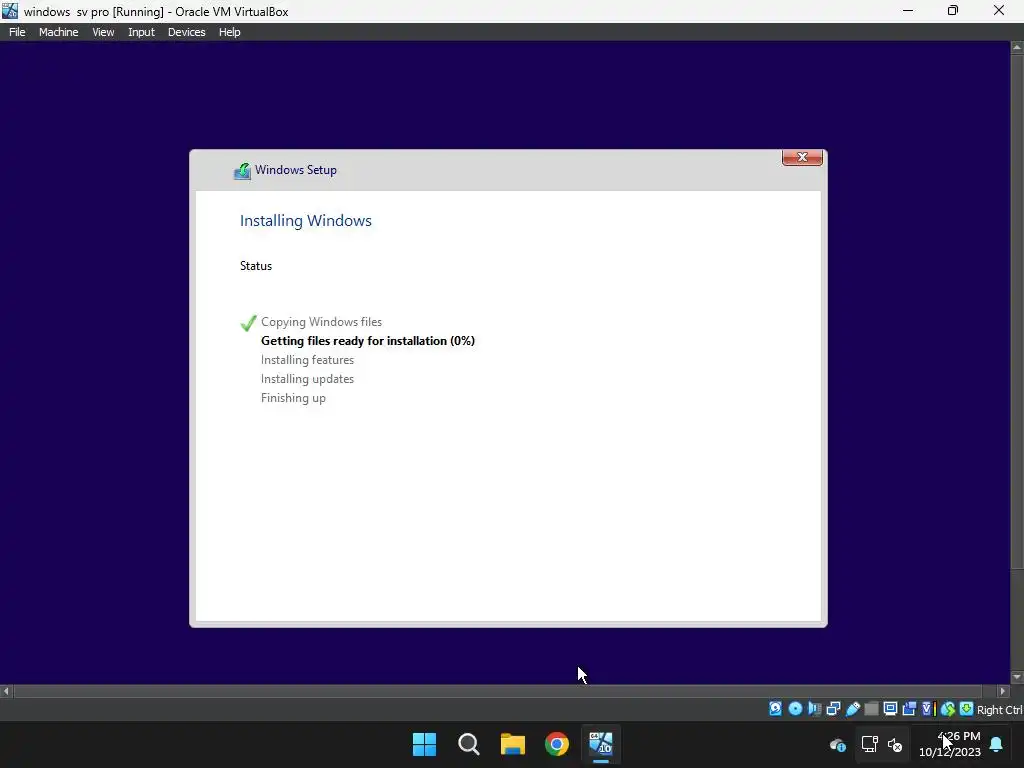Click 'Copying Windows files' step text
This screenshot has width=1024, height=768.
(321, 322)
